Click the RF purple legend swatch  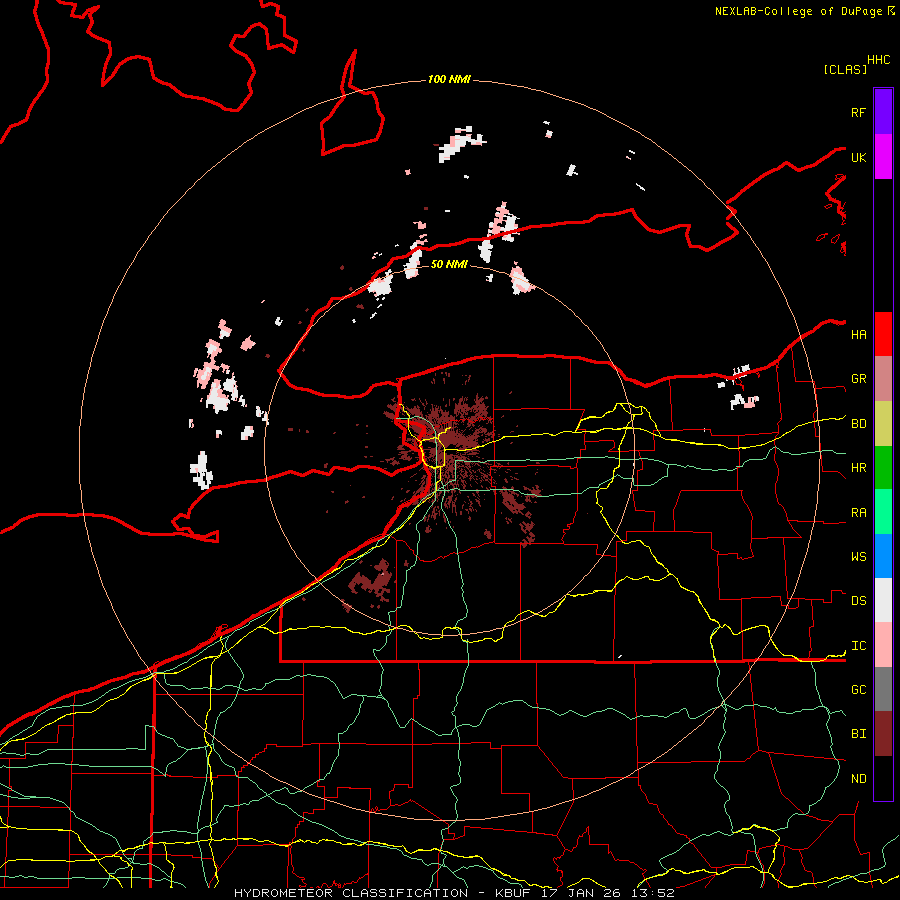tap(883, 111)
